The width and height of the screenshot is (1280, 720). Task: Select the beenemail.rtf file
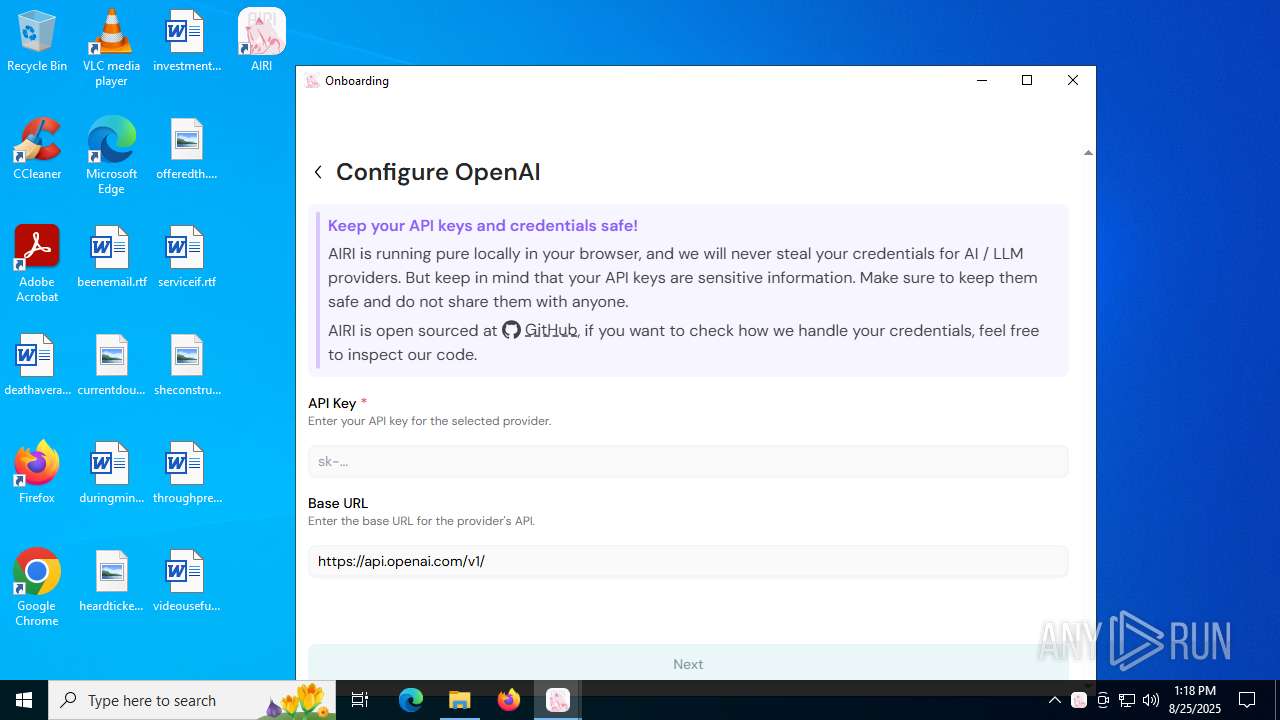coord(111,256)
